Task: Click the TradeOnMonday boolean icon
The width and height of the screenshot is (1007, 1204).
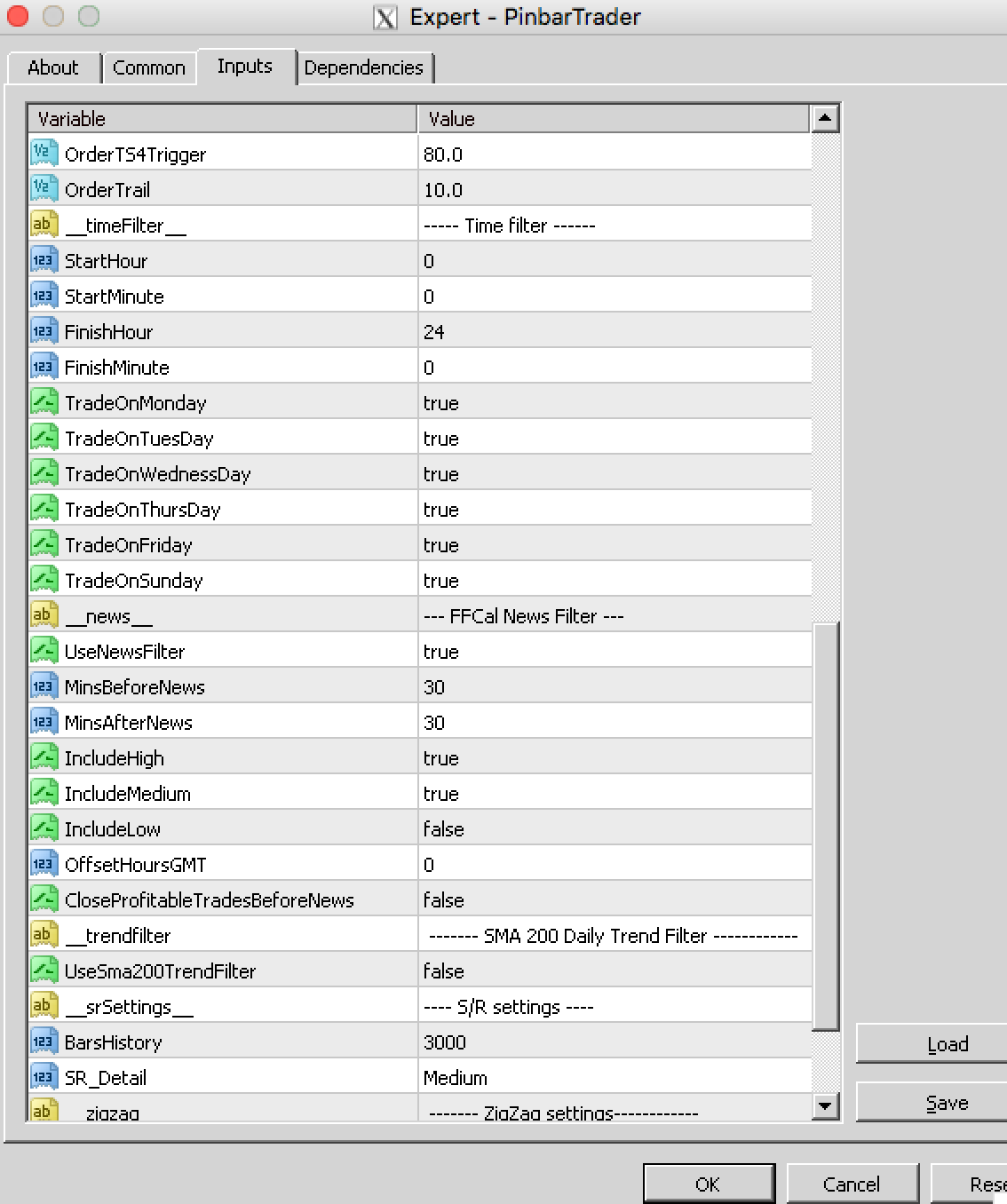Action: (x=44, y=401)
